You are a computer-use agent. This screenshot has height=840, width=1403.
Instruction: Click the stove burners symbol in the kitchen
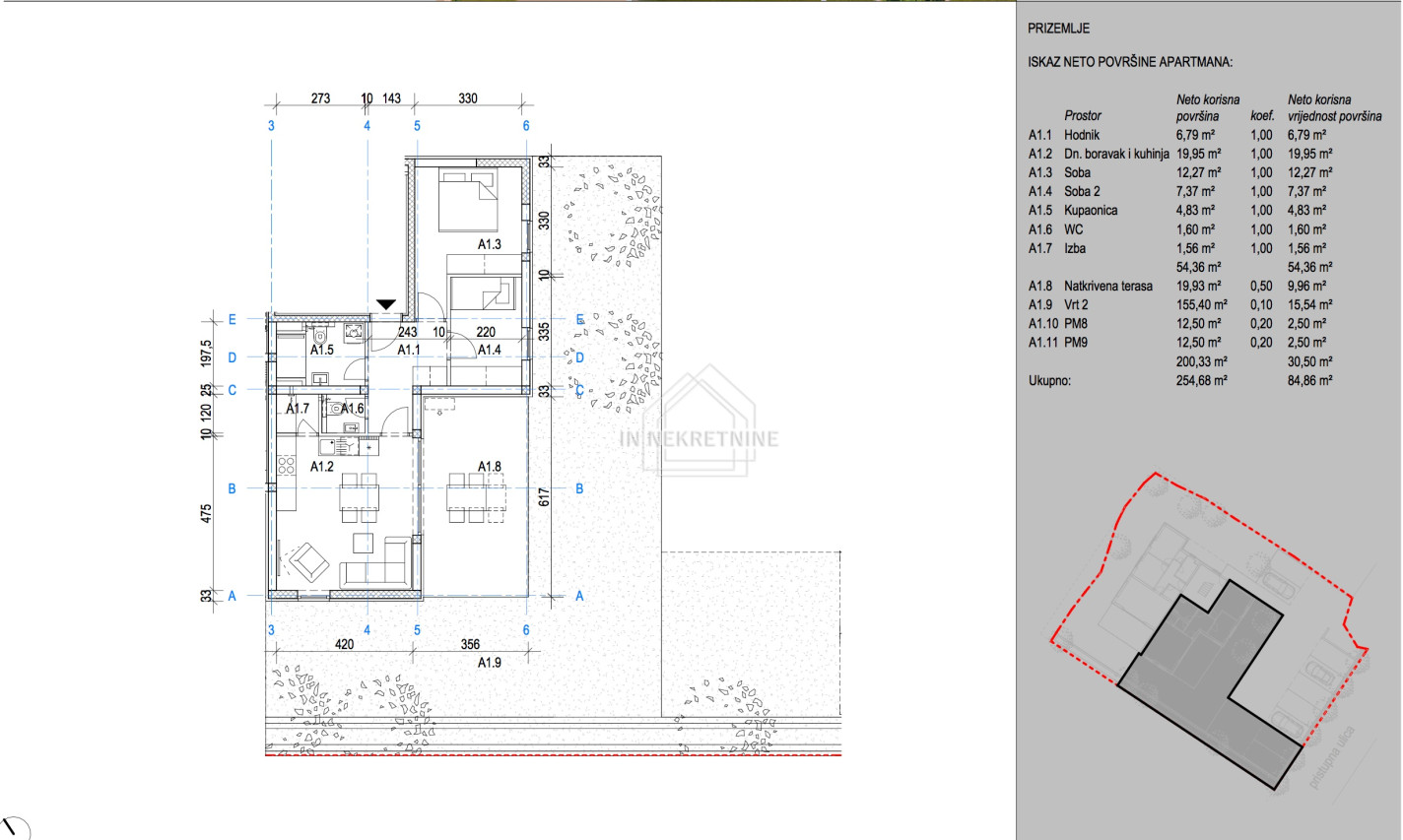point(285,465)
